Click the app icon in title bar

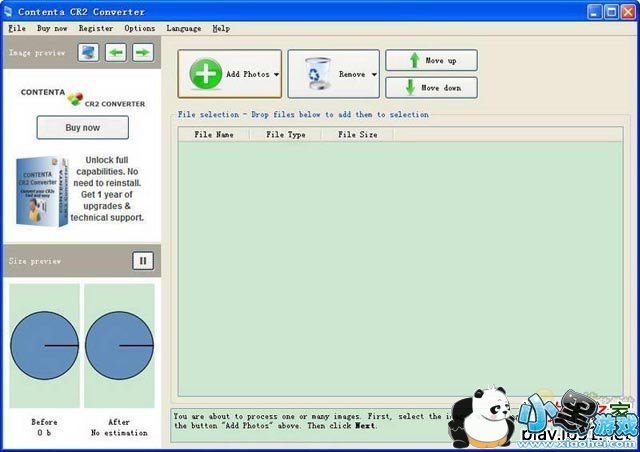[8, 11]
